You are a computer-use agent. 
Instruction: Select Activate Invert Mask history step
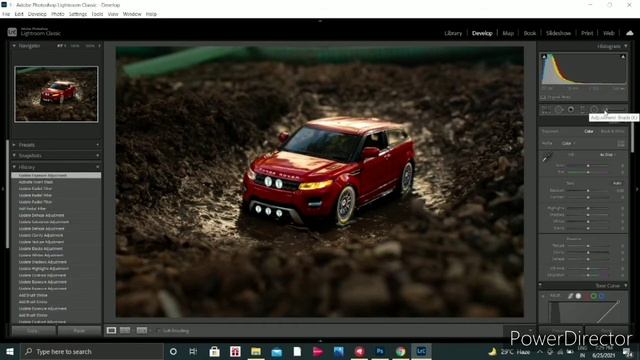coord(36,182)
